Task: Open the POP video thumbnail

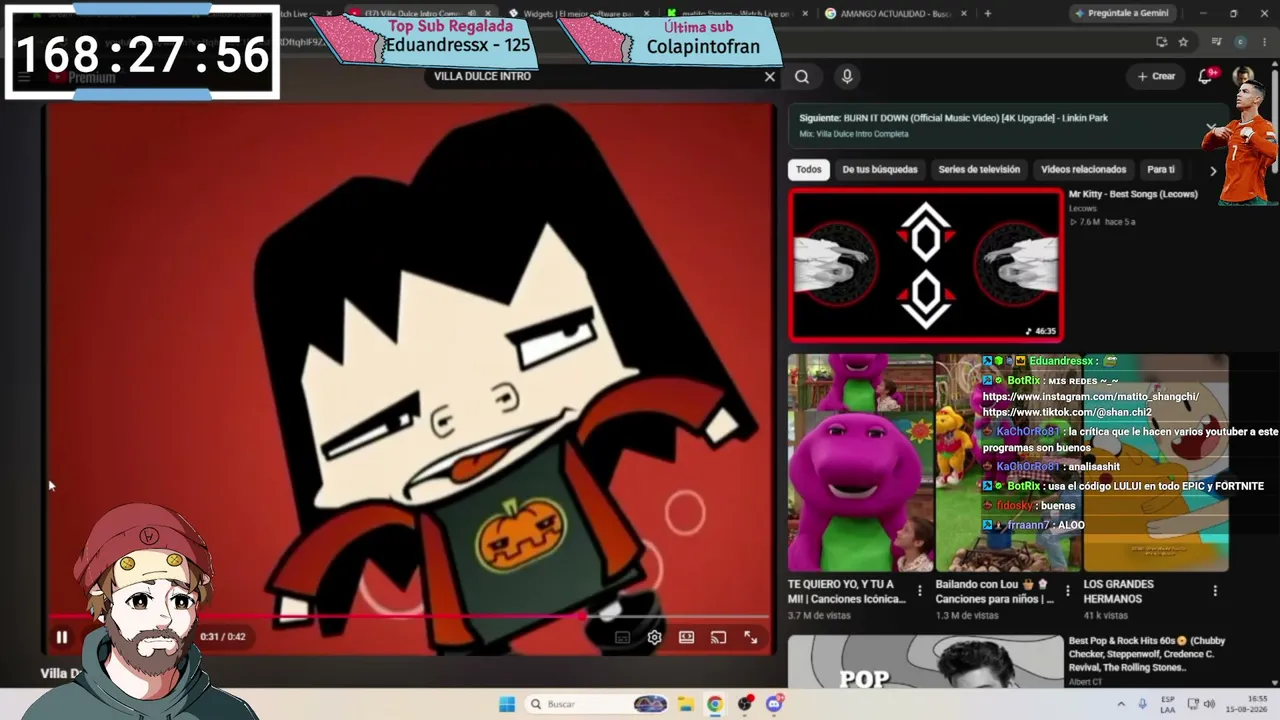Action: pyautogui.click(x=926, y=662)
